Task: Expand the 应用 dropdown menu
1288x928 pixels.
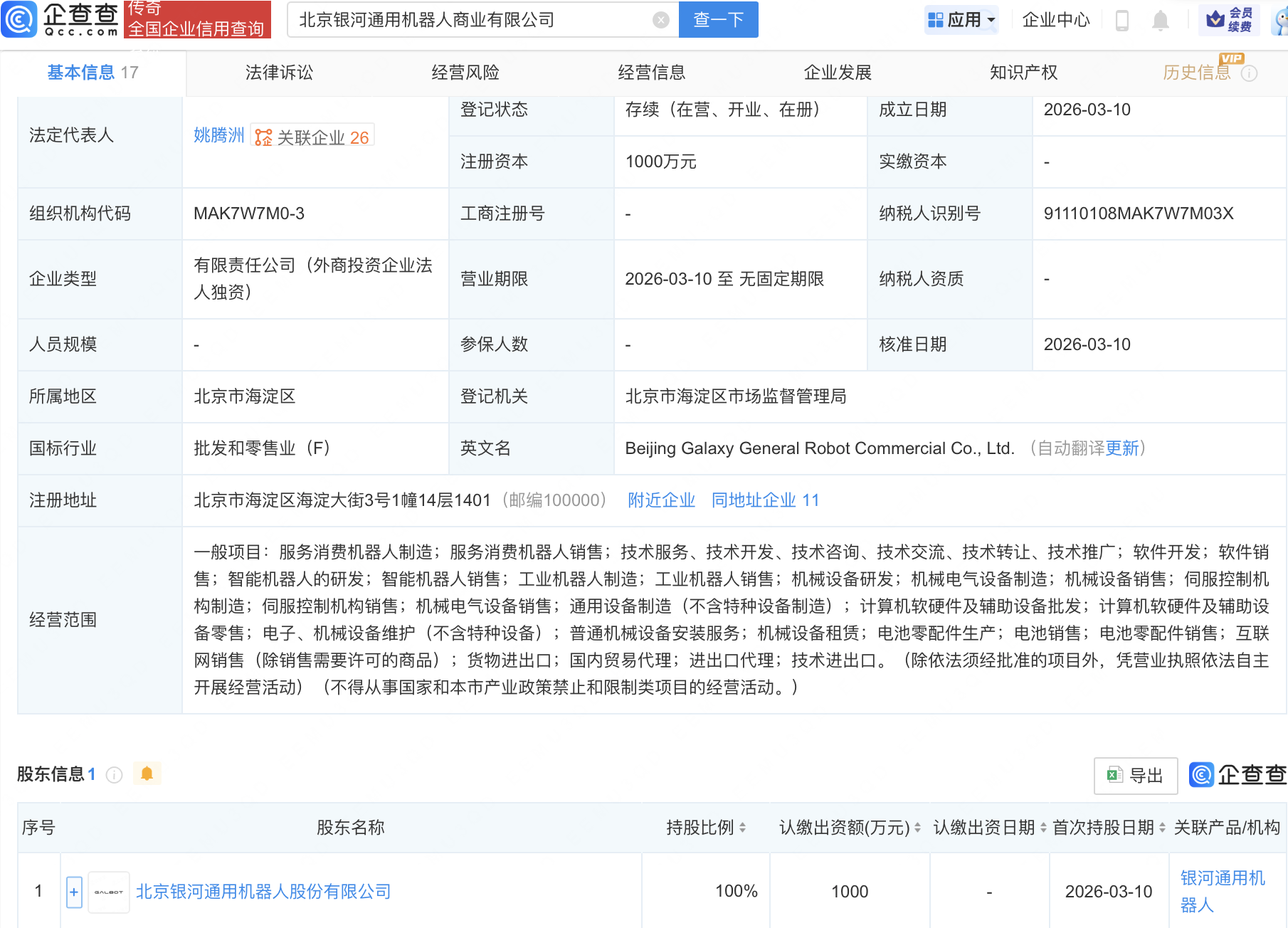Action: pos(961,20)
